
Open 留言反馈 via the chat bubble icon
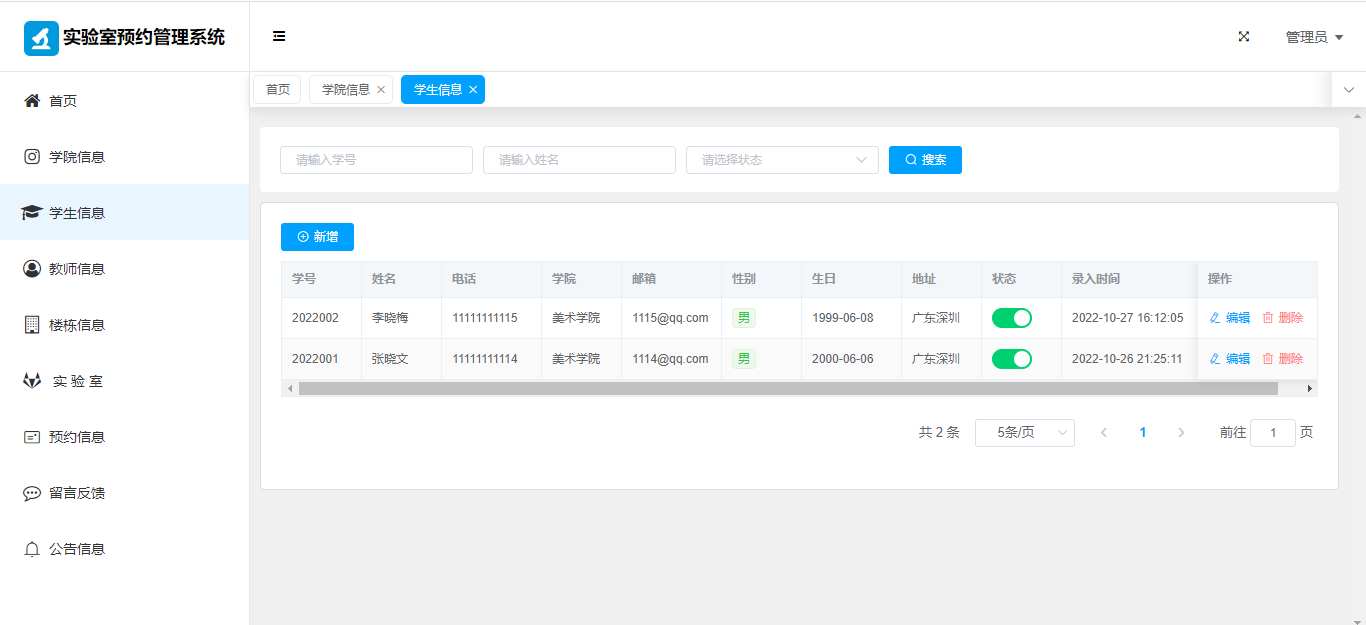pos(32,493)
